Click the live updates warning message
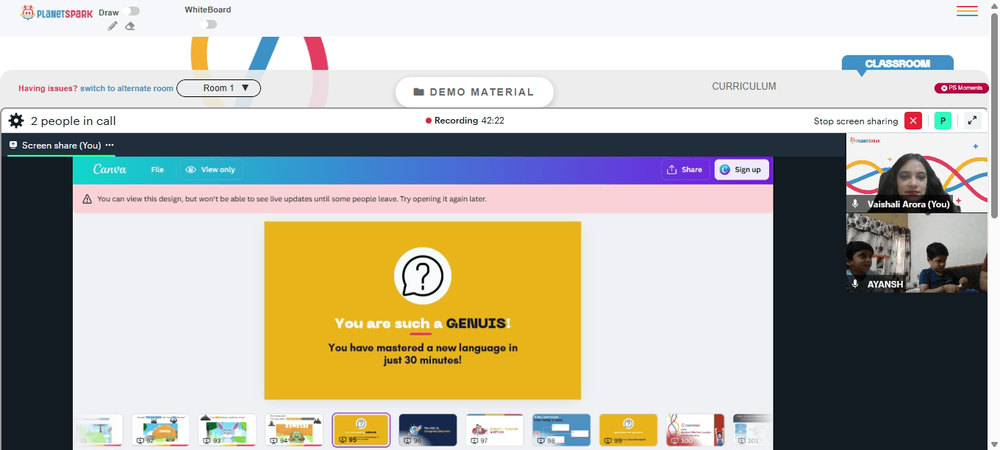The image size is (1000, 450). 291,199
